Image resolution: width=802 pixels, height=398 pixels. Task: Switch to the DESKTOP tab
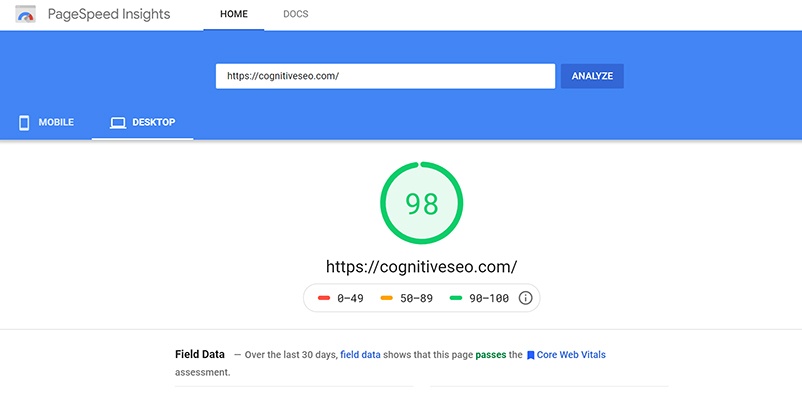pos(143,123)
